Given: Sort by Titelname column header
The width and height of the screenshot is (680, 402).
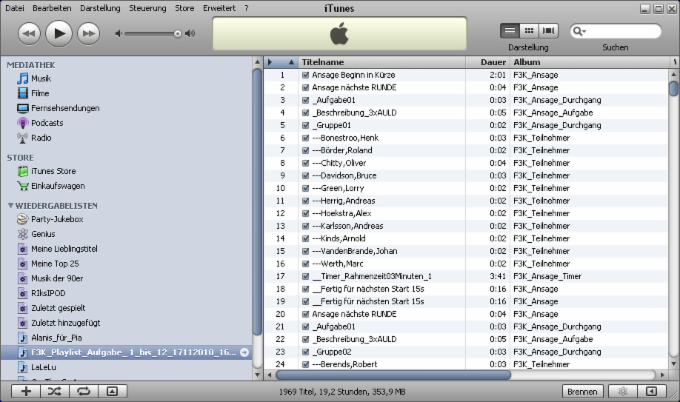Looking at the screenshot, I should [382, 62].
